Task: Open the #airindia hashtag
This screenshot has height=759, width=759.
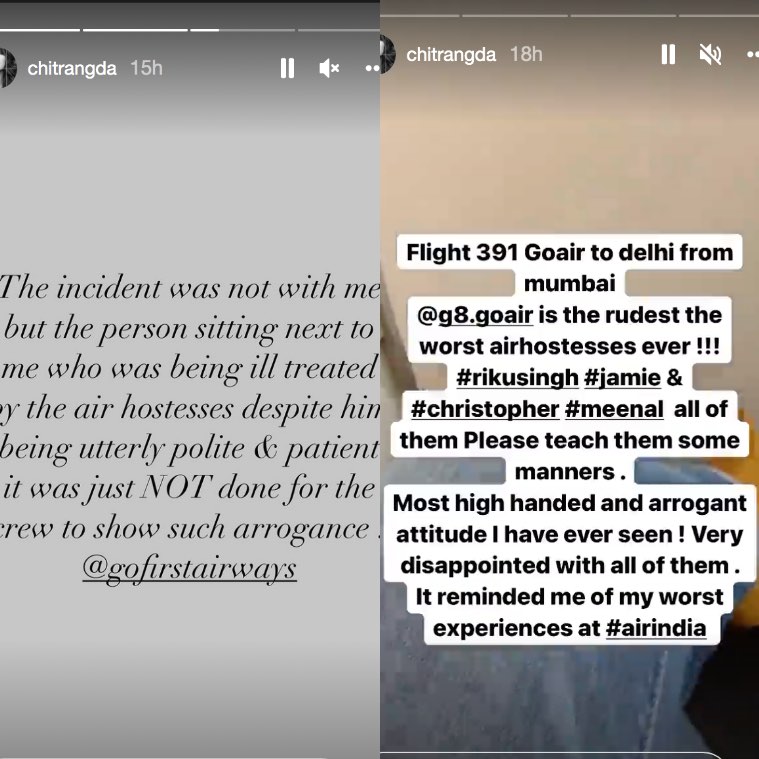Action: pyautogui.click(x=656, y=628)
